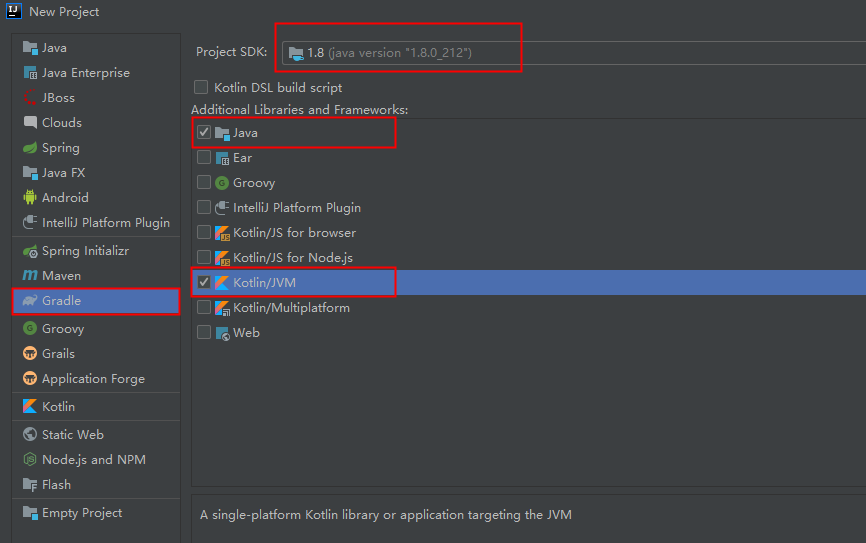Viewport: 866px width, 543px height.
Task: Click the Static Web globe icon
Action: (x=30, y=434)
